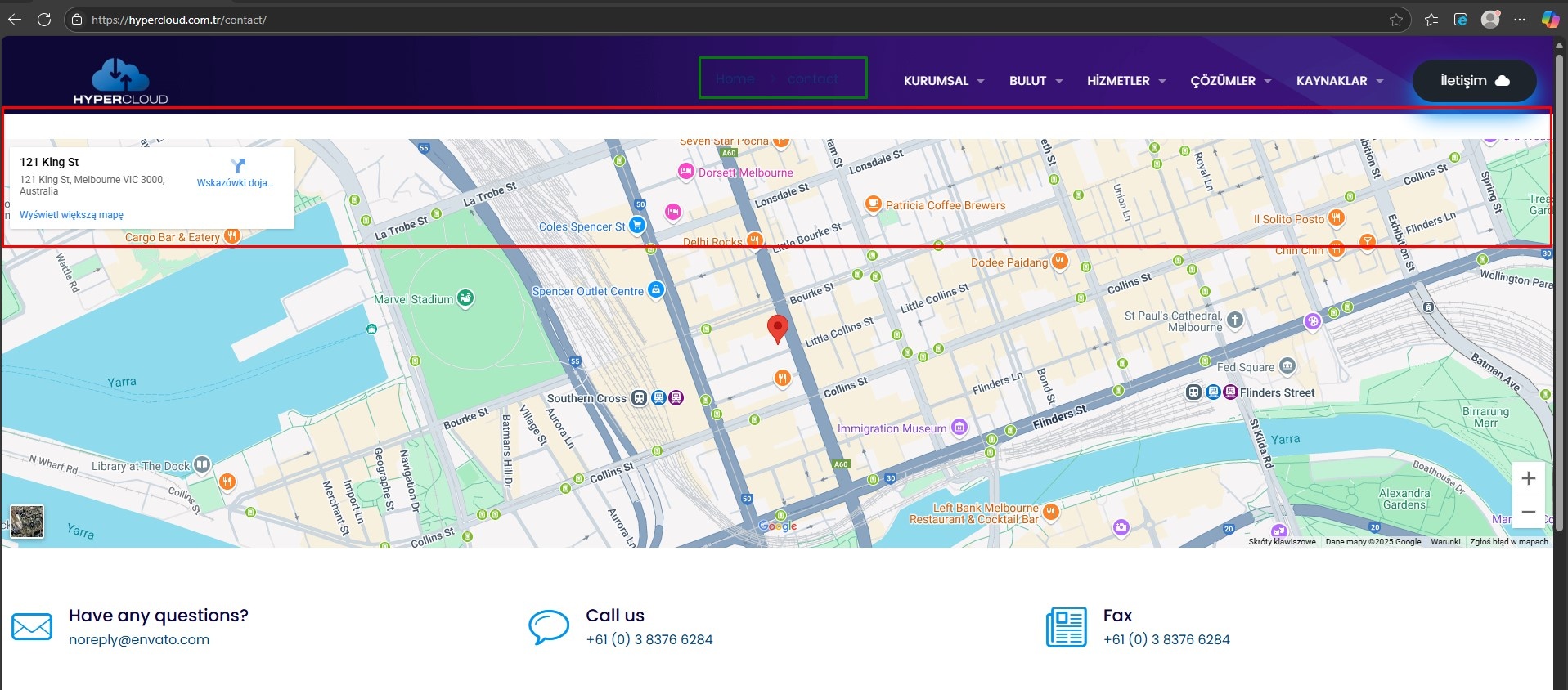Click the browser back arrow
Viewport: 1568px width, 690px height.
(x=15, y=20)
